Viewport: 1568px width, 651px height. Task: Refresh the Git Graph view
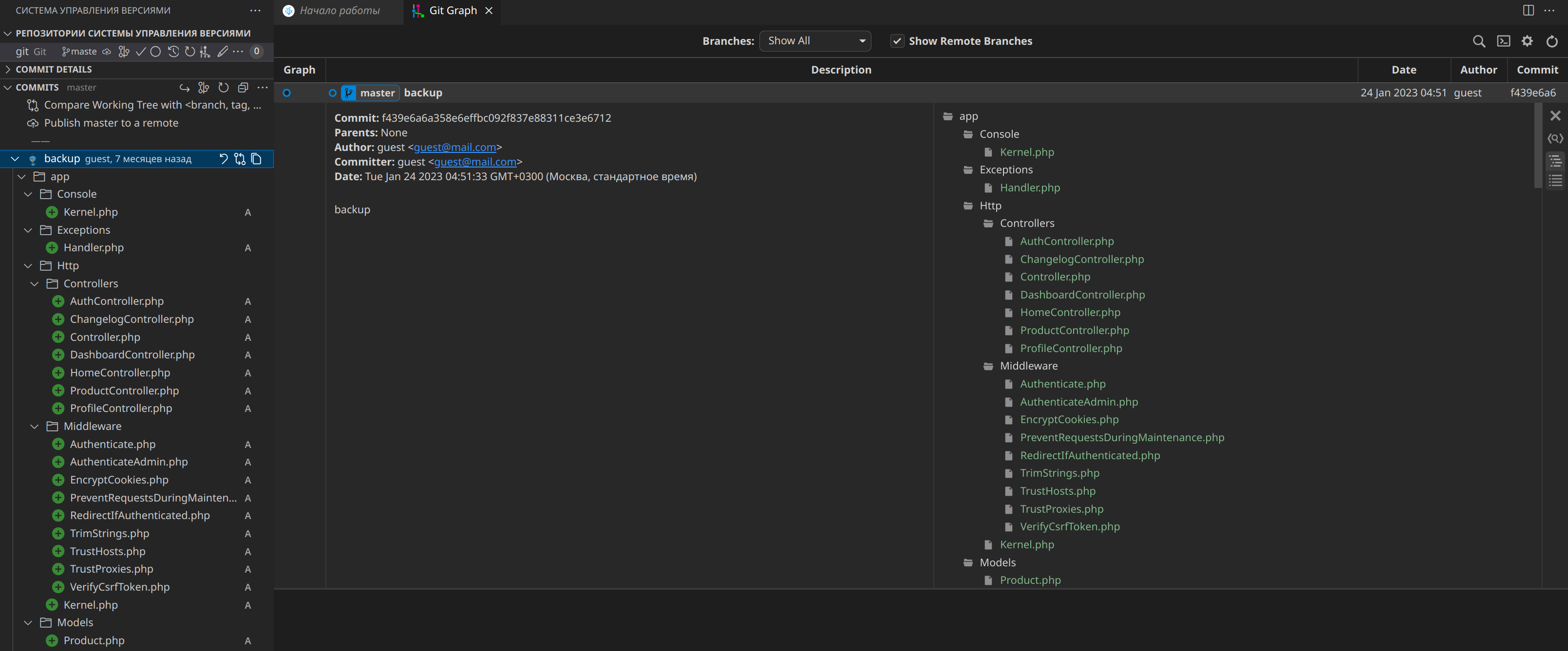click(1551, 41)
